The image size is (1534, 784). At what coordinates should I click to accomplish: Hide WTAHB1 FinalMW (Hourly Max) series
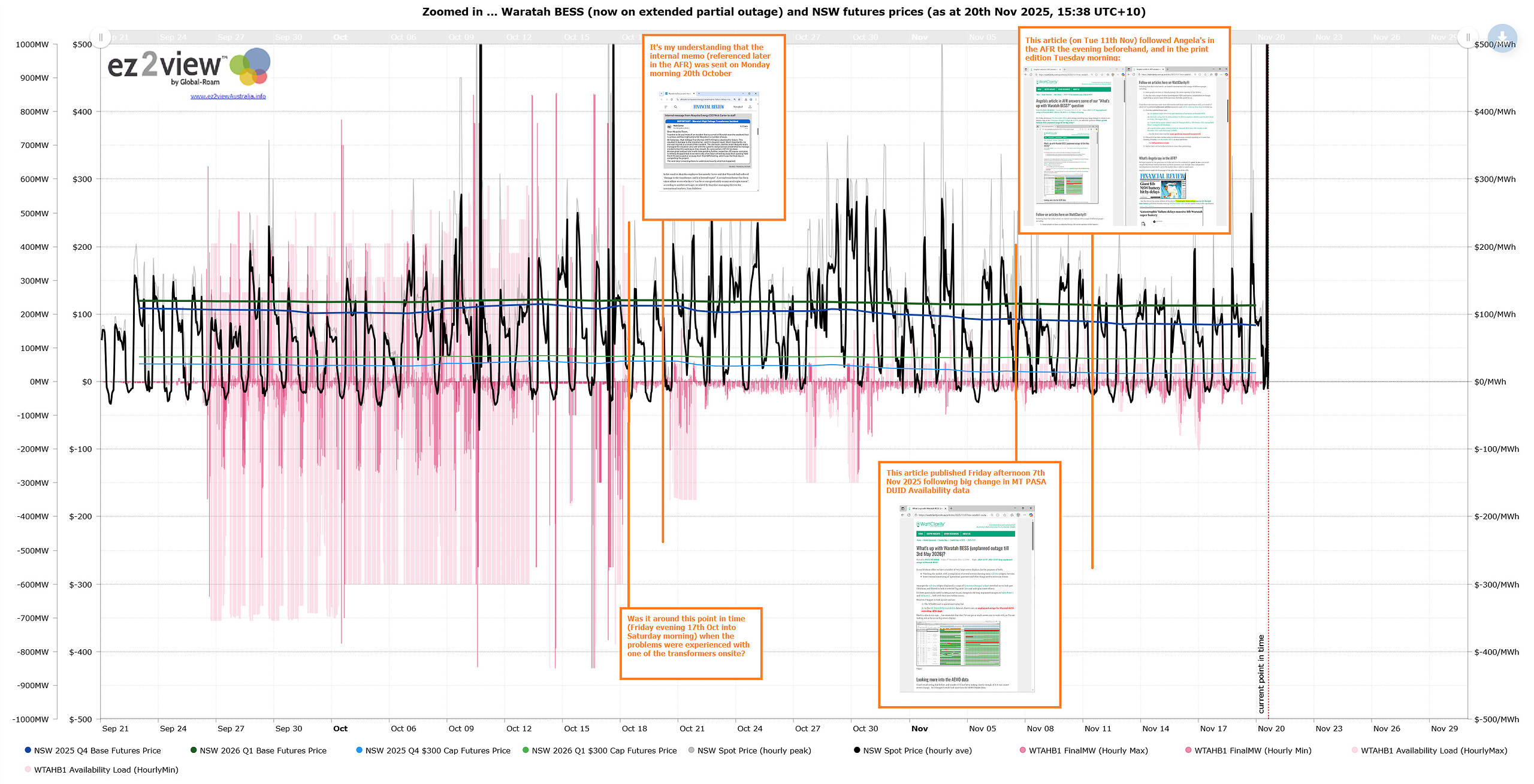(x=1088, y=750)
